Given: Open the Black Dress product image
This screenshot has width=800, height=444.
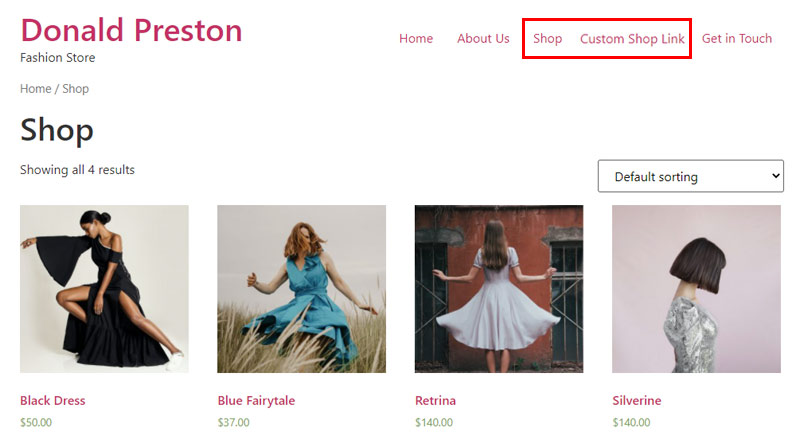Looking at the screenshot, I should (x=104, y=289).
